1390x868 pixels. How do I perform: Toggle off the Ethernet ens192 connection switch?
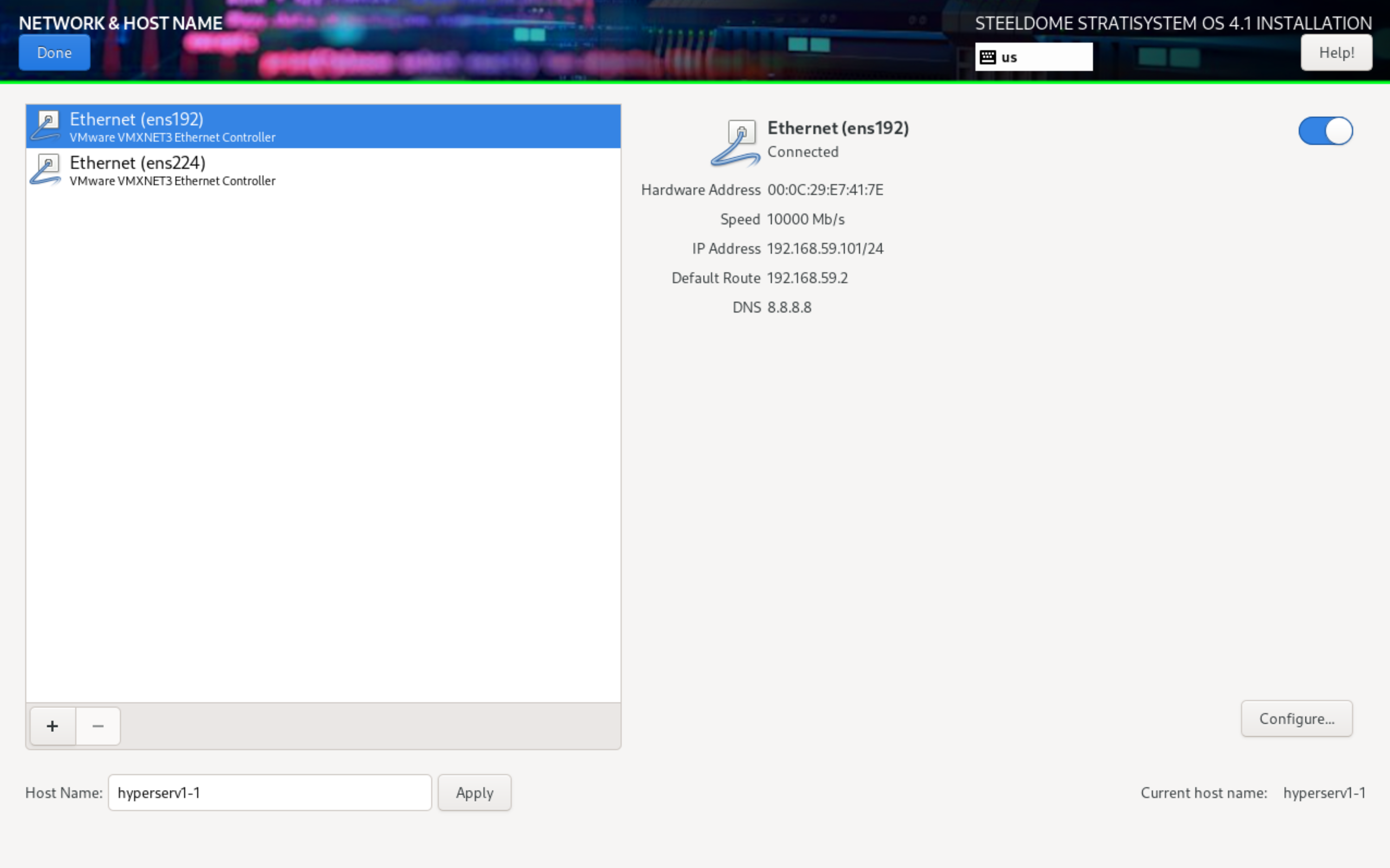(x=1325, y=131)
